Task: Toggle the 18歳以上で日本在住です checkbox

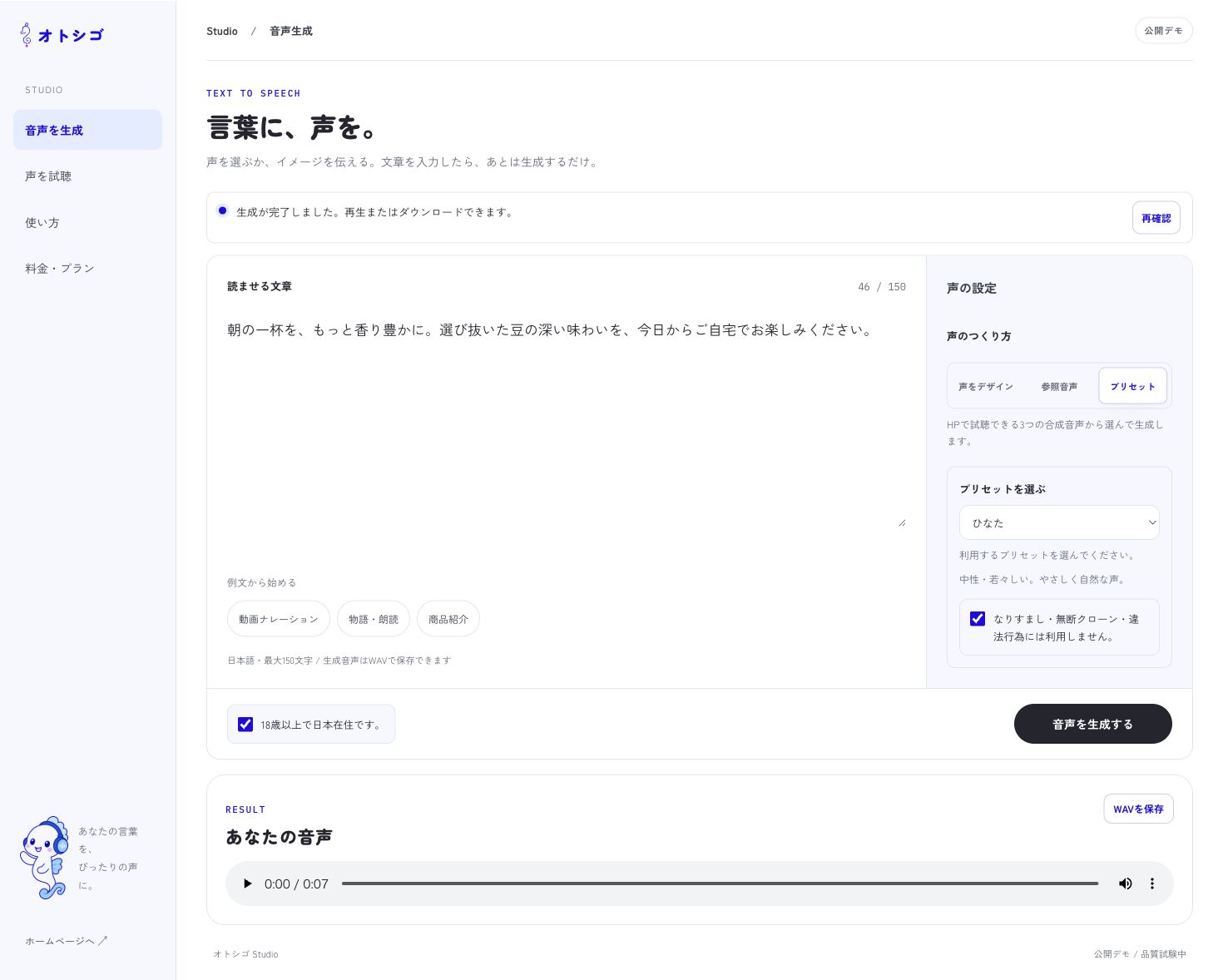Action: [x=245, y=724]
